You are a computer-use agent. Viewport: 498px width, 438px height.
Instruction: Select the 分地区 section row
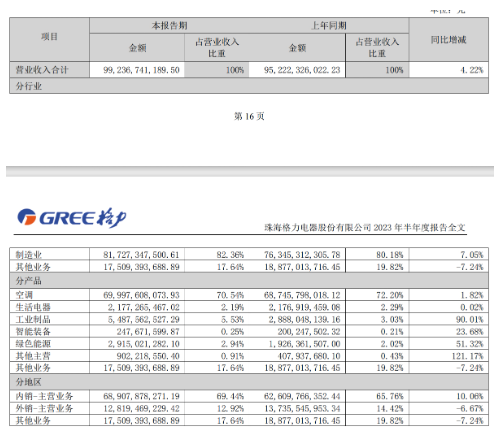pyautogui.click(x=249, y=382)
